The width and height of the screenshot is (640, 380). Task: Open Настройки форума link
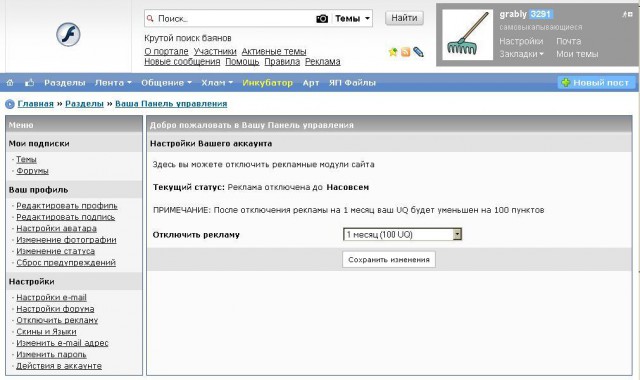55,309
